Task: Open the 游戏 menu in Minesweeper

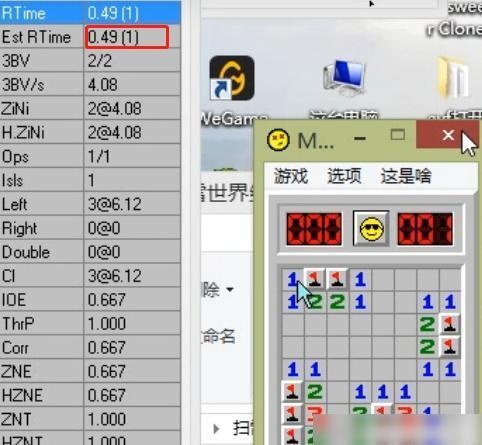Action: (x=291, y=176)
